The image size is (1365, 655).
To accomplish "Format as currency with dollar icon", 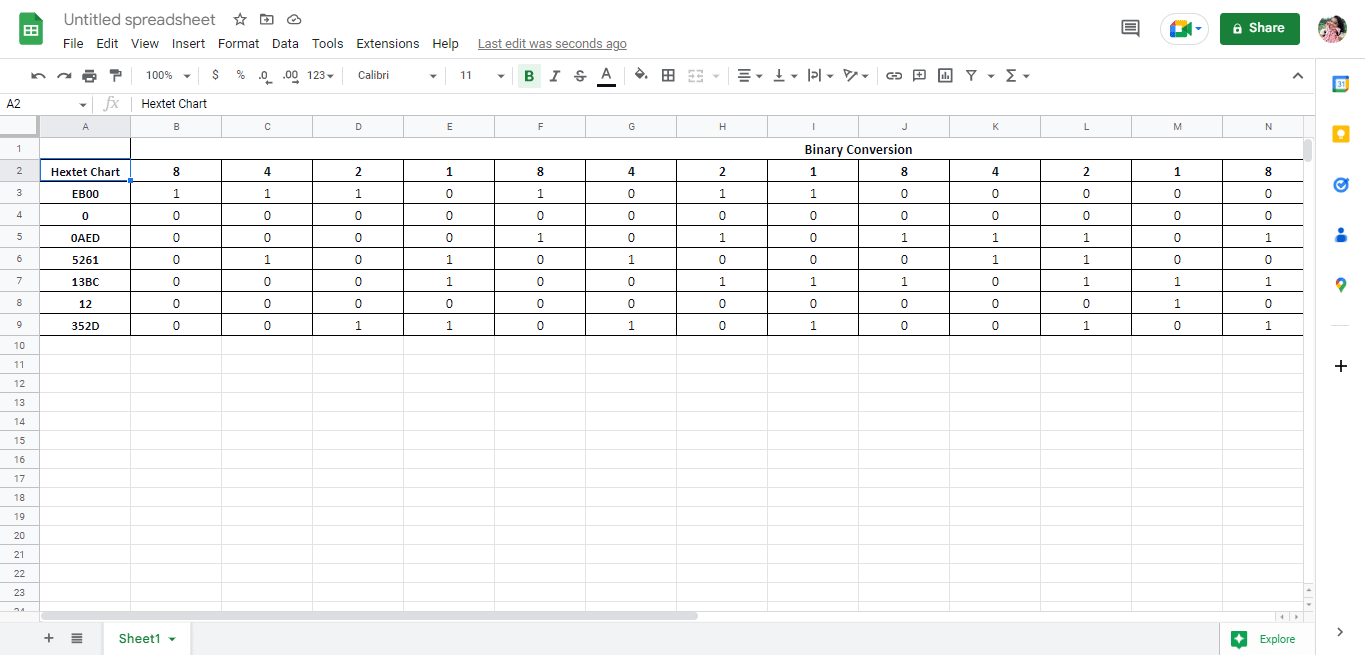I will pos(215,75).
